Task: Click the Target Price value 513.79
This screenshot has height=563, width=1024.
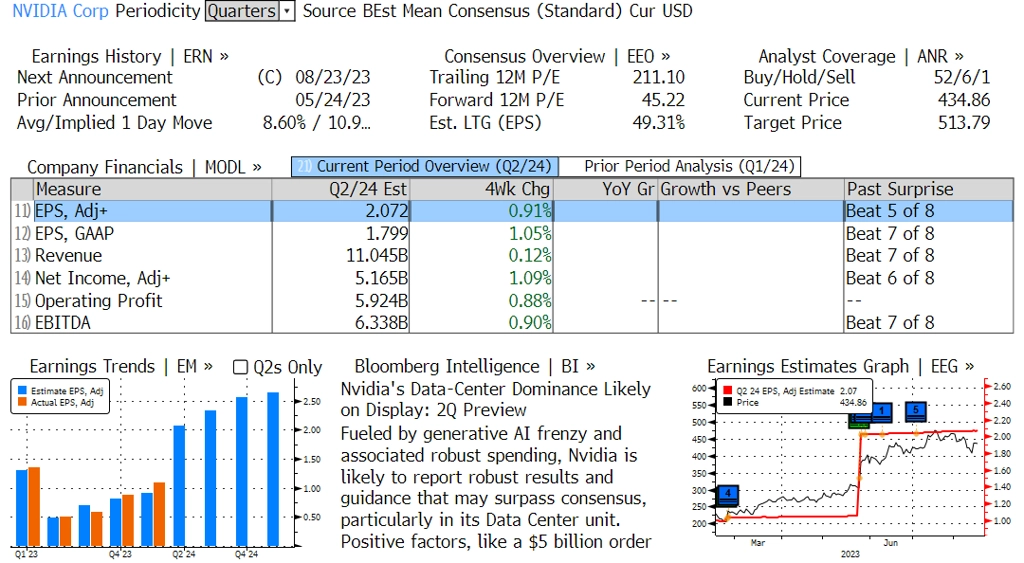Action: pyautogui.click(x=964, y=123)
